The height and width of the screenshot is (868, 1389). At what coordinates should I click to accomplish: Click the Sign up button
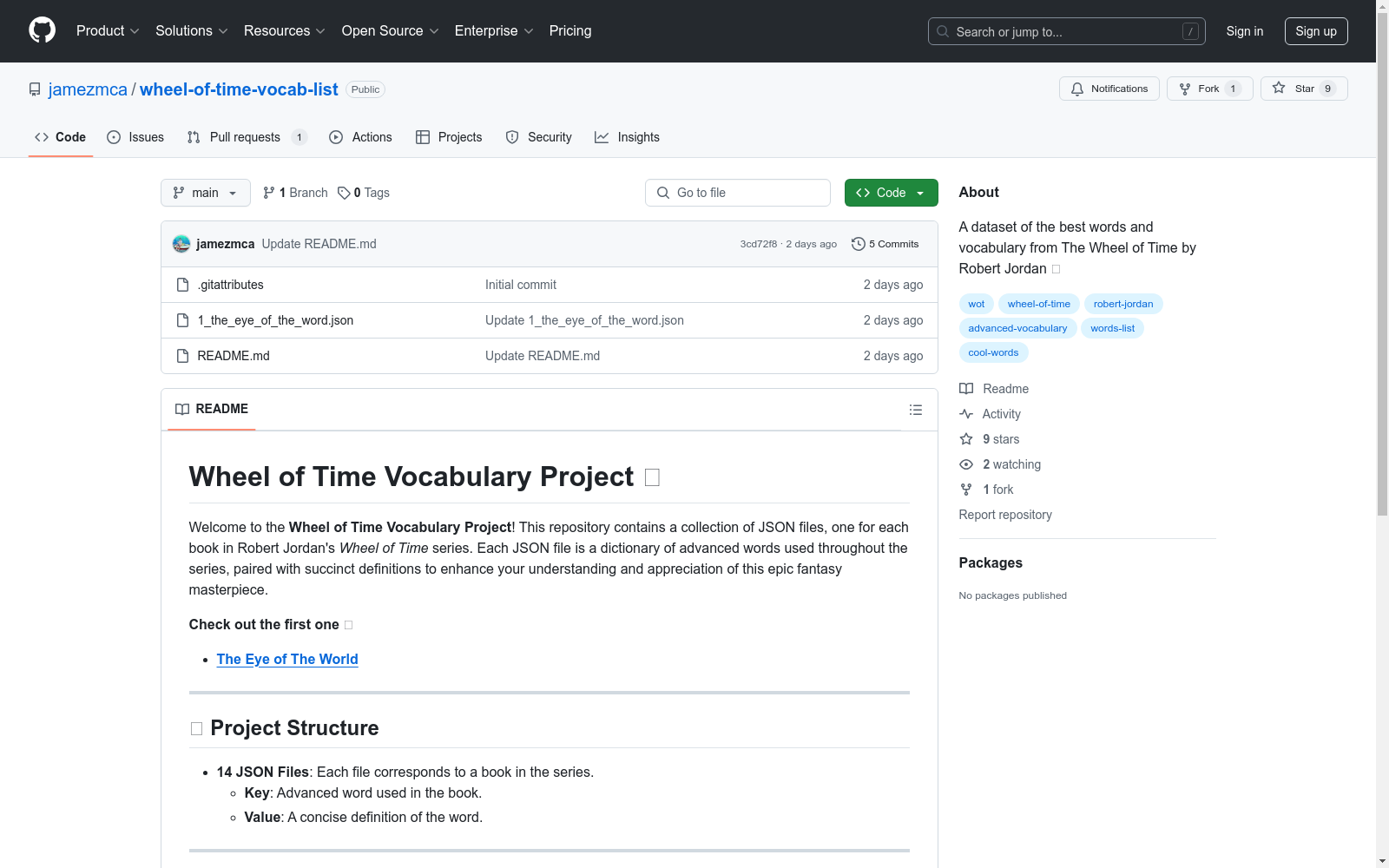(1316, 31)
